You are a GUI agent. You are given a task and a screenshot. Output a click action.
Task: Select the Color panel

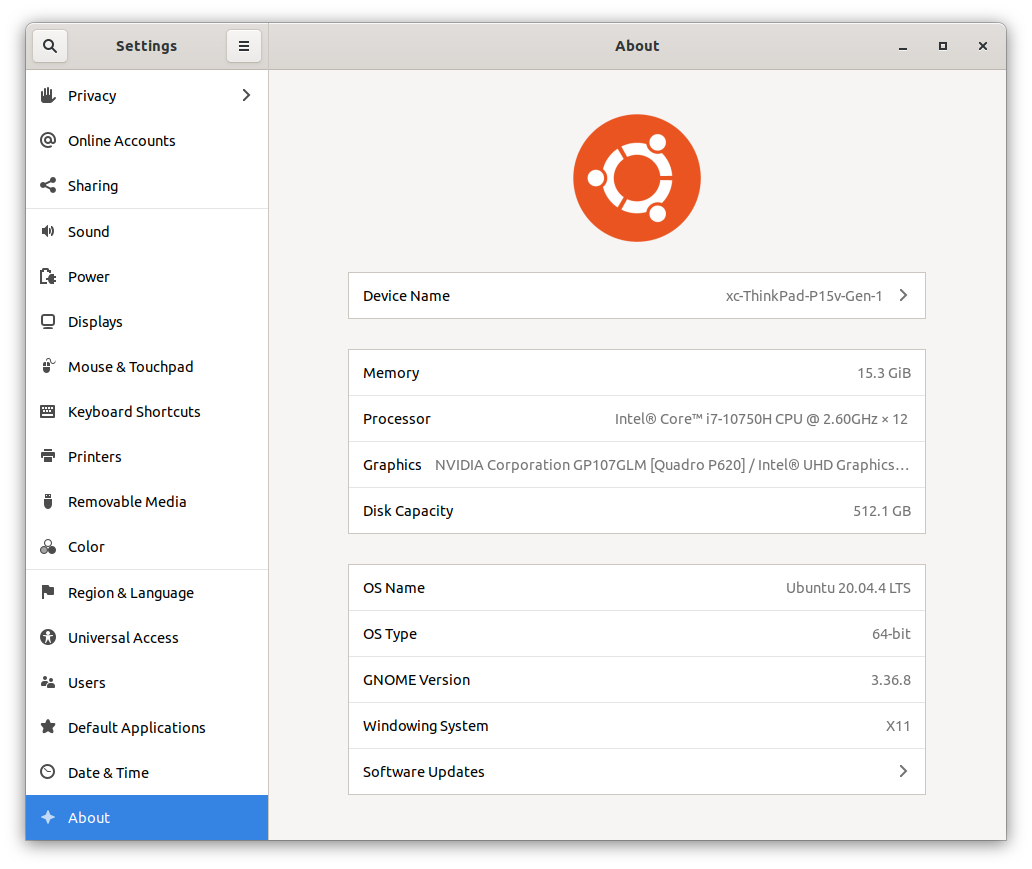[147, 546]
